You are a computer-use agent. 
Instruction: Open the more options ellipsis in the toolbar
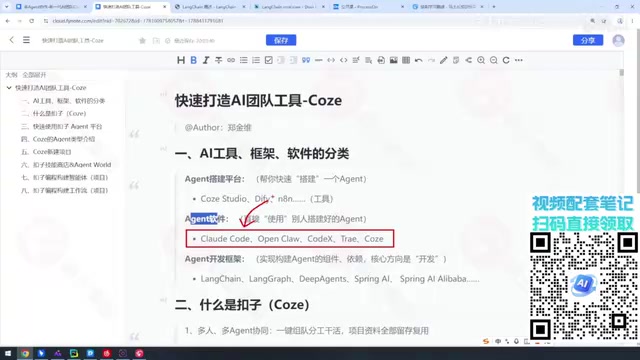click(x=519, y=60)
